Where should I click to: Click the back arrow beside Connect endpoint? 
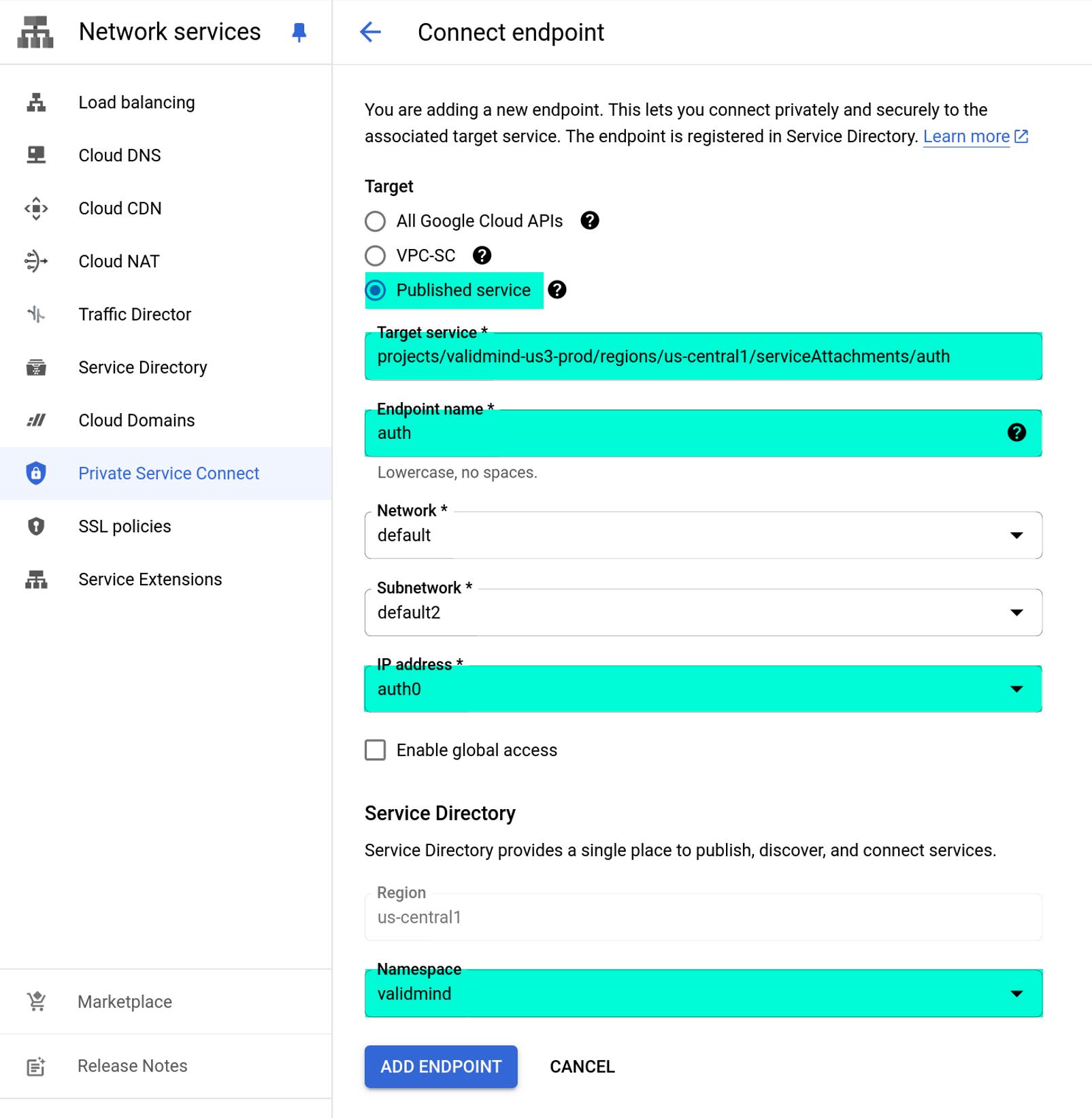tap(370, 32)
